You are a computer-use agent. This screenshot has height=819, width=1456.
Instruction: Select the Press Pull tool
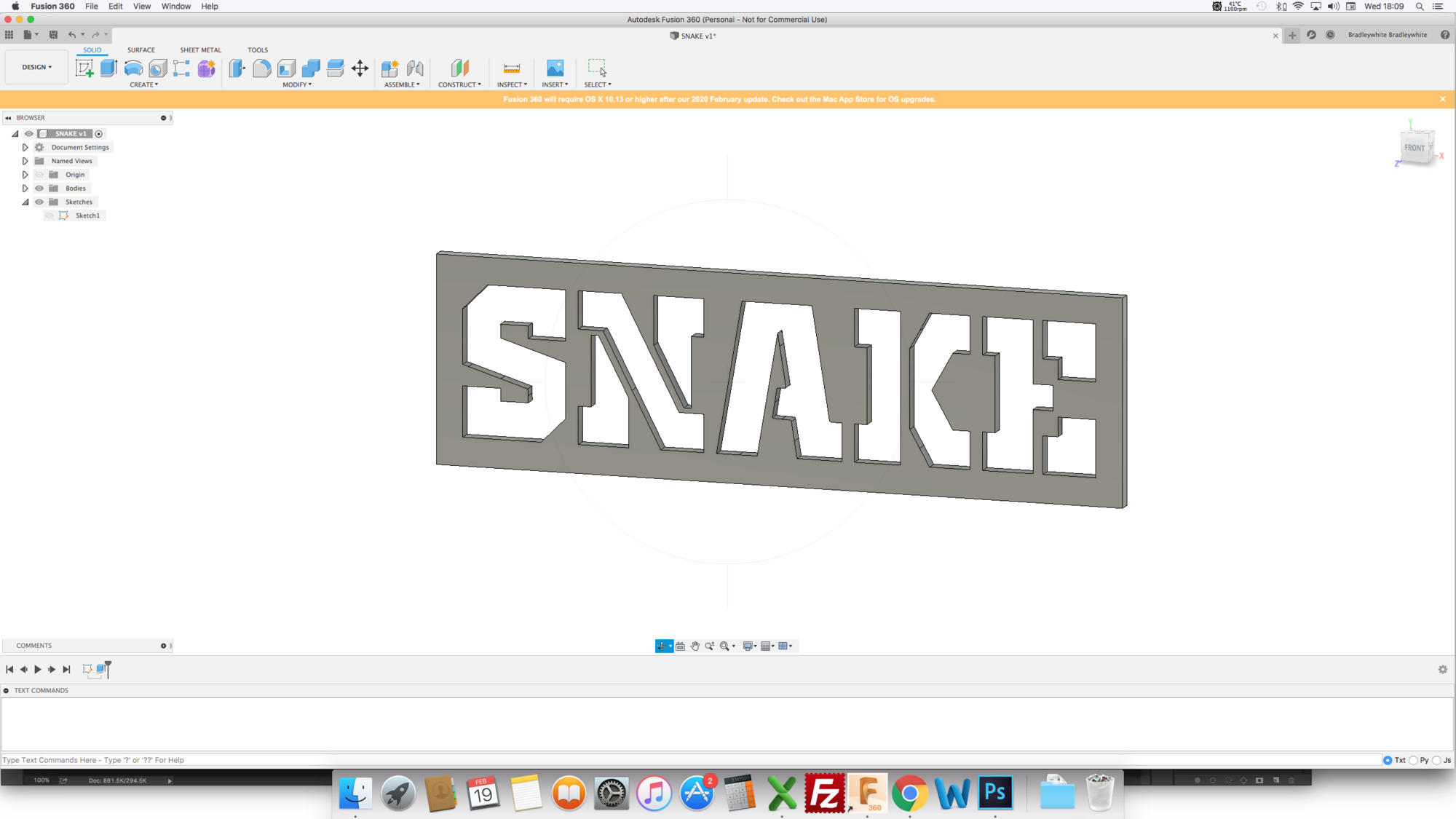pos(237,68)
